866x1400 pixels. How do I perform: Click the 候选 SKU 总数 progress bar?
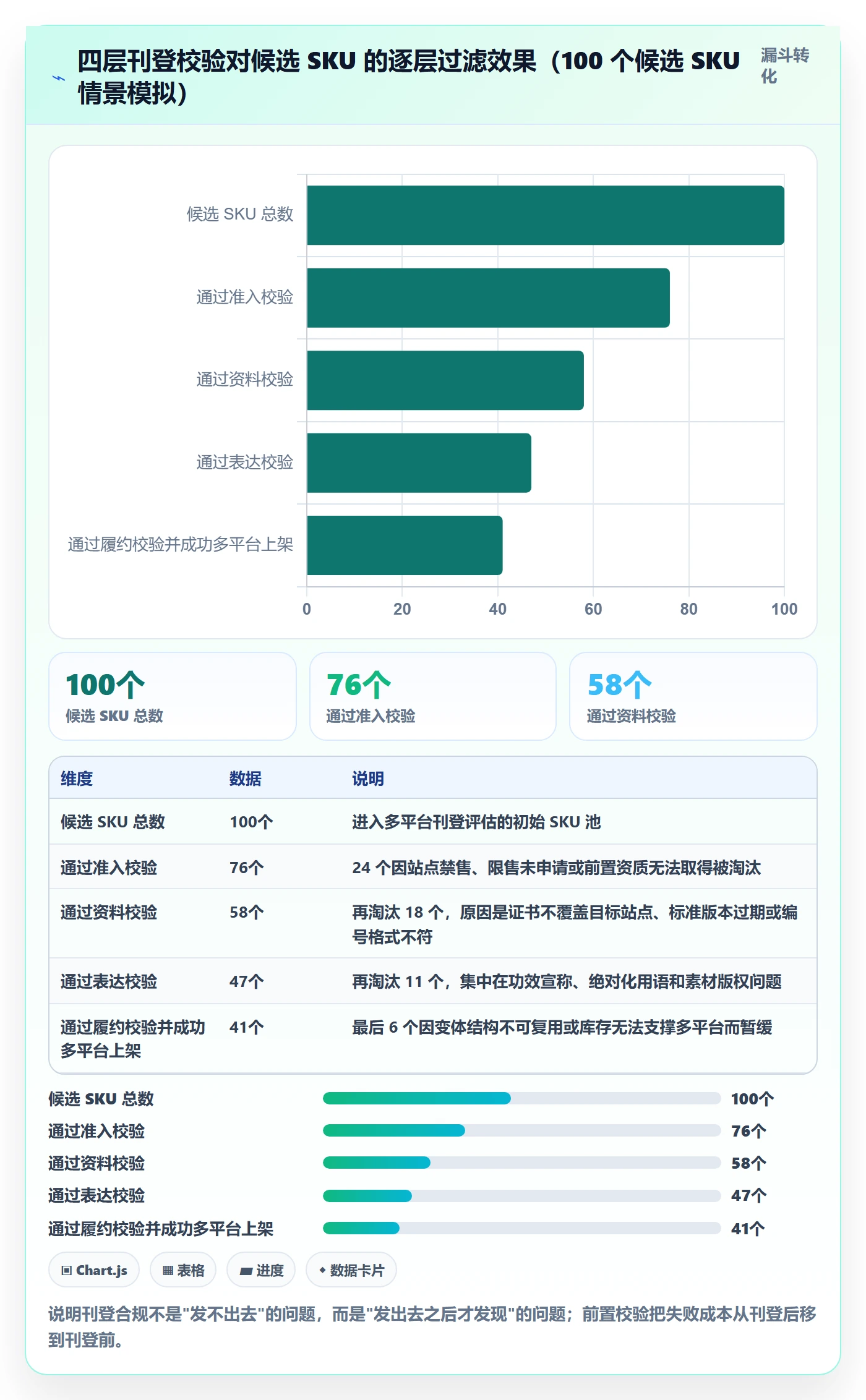point(521,1098)
